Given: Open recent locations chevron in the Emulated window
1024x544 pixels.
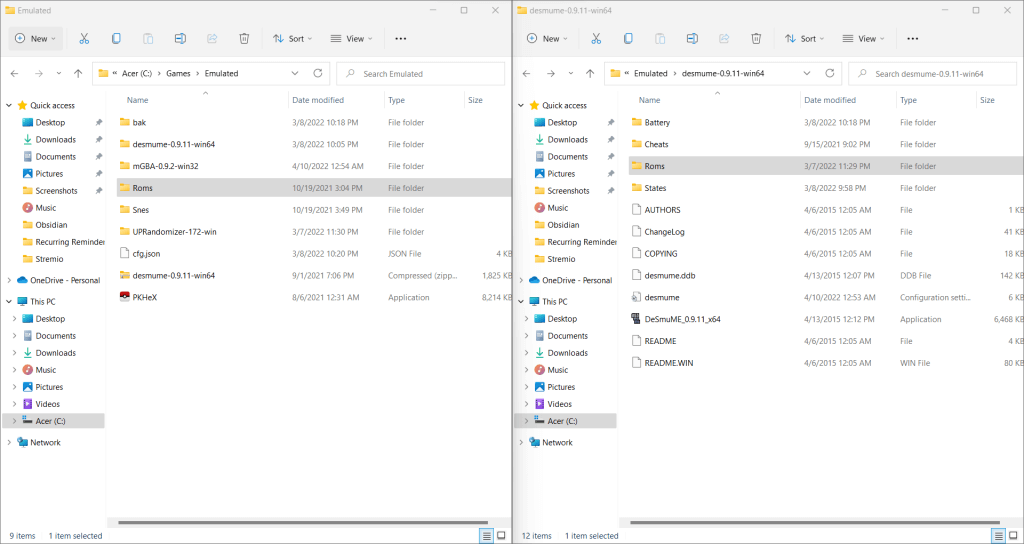Looking at the screenshot, I should [x=59, y=74].
